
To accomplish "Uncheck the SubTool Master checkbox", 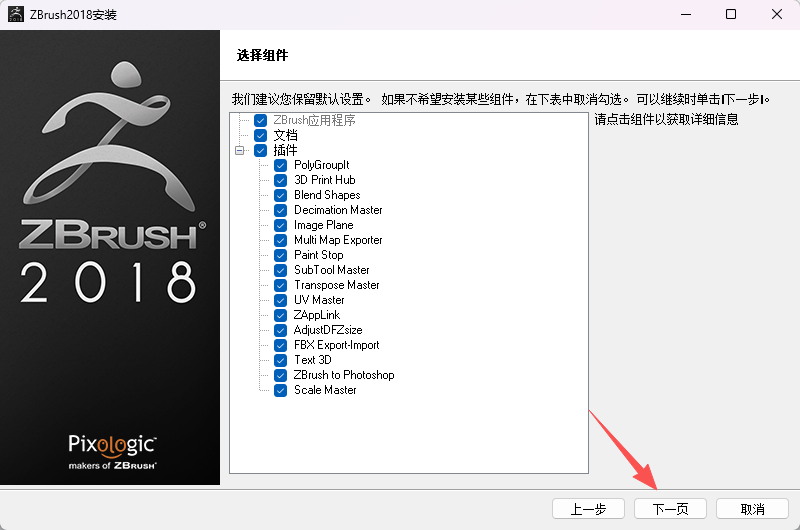I will [281, 270].
